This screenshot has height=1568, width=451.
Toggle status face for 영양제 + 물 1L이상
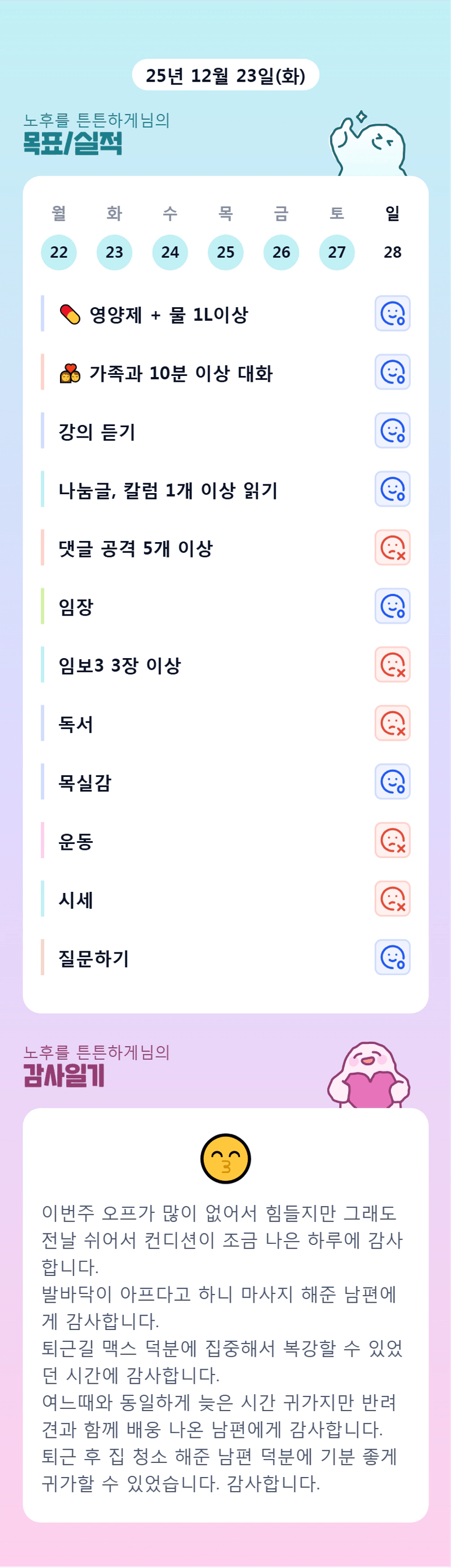[x=393, y=313]
